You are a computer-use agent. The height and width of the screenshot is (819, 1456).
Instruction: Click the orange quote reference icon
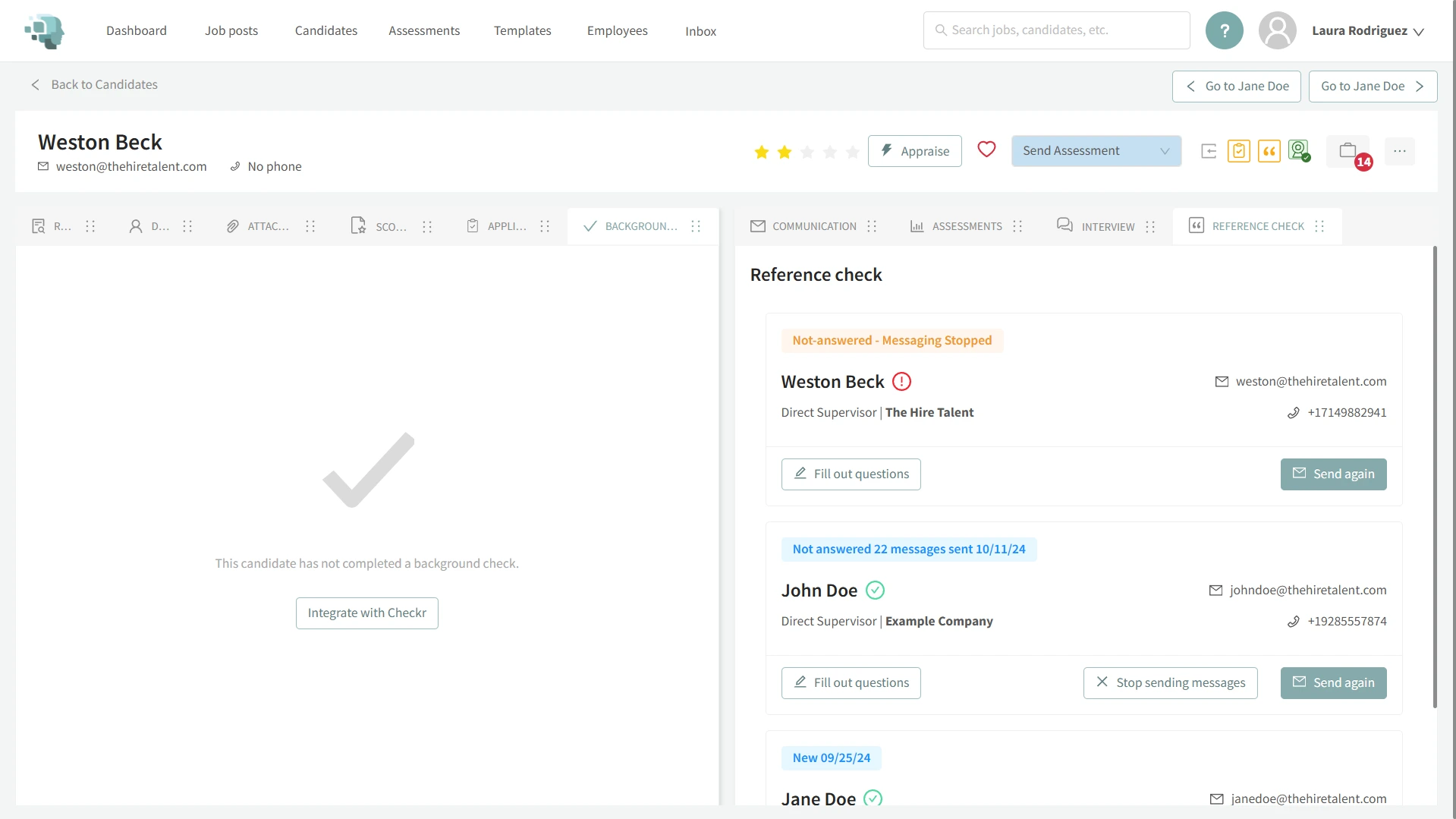1269,151
